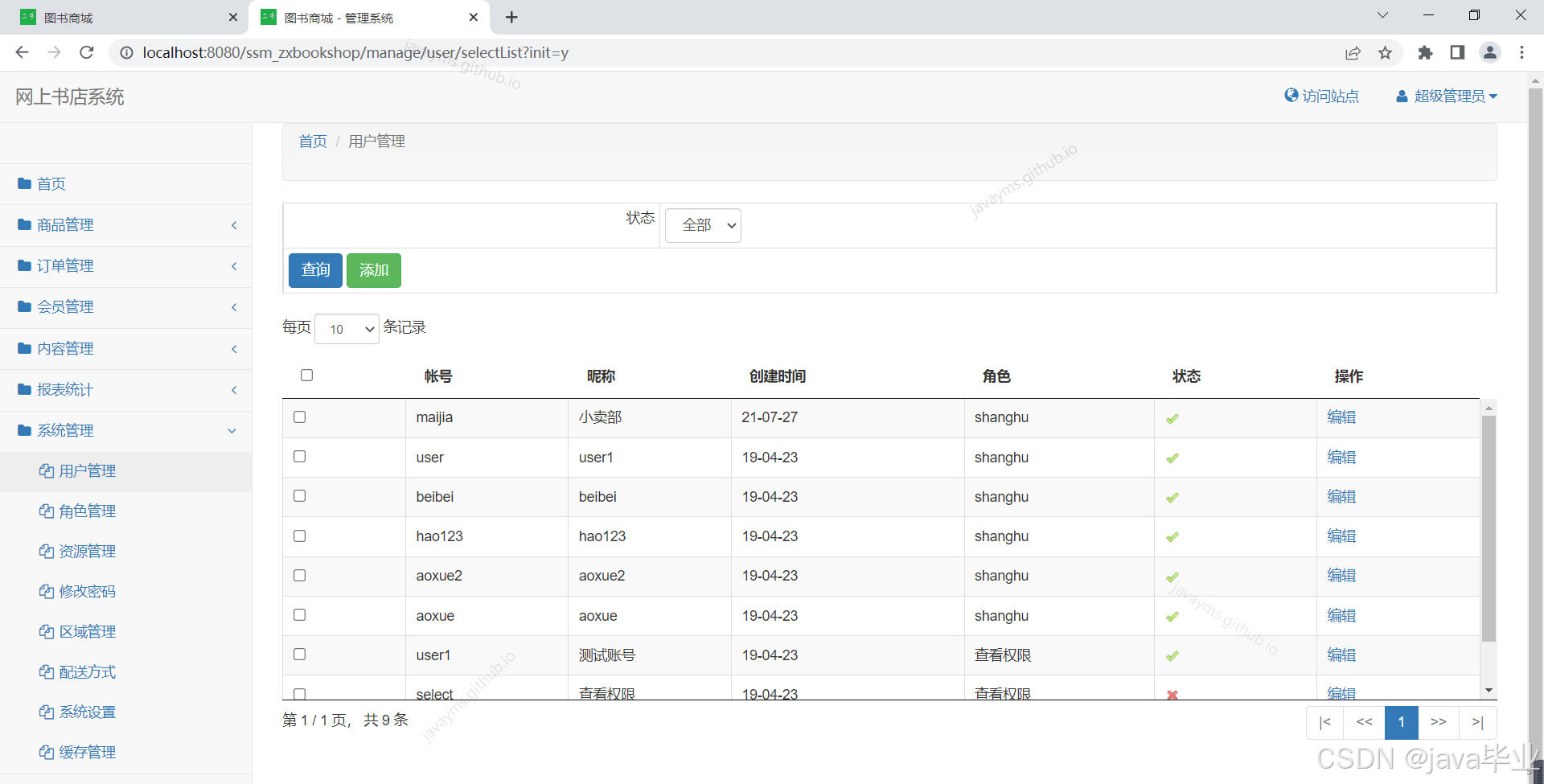Click the blue 查询 button
1544x784 pixels.
click(315, 270)
